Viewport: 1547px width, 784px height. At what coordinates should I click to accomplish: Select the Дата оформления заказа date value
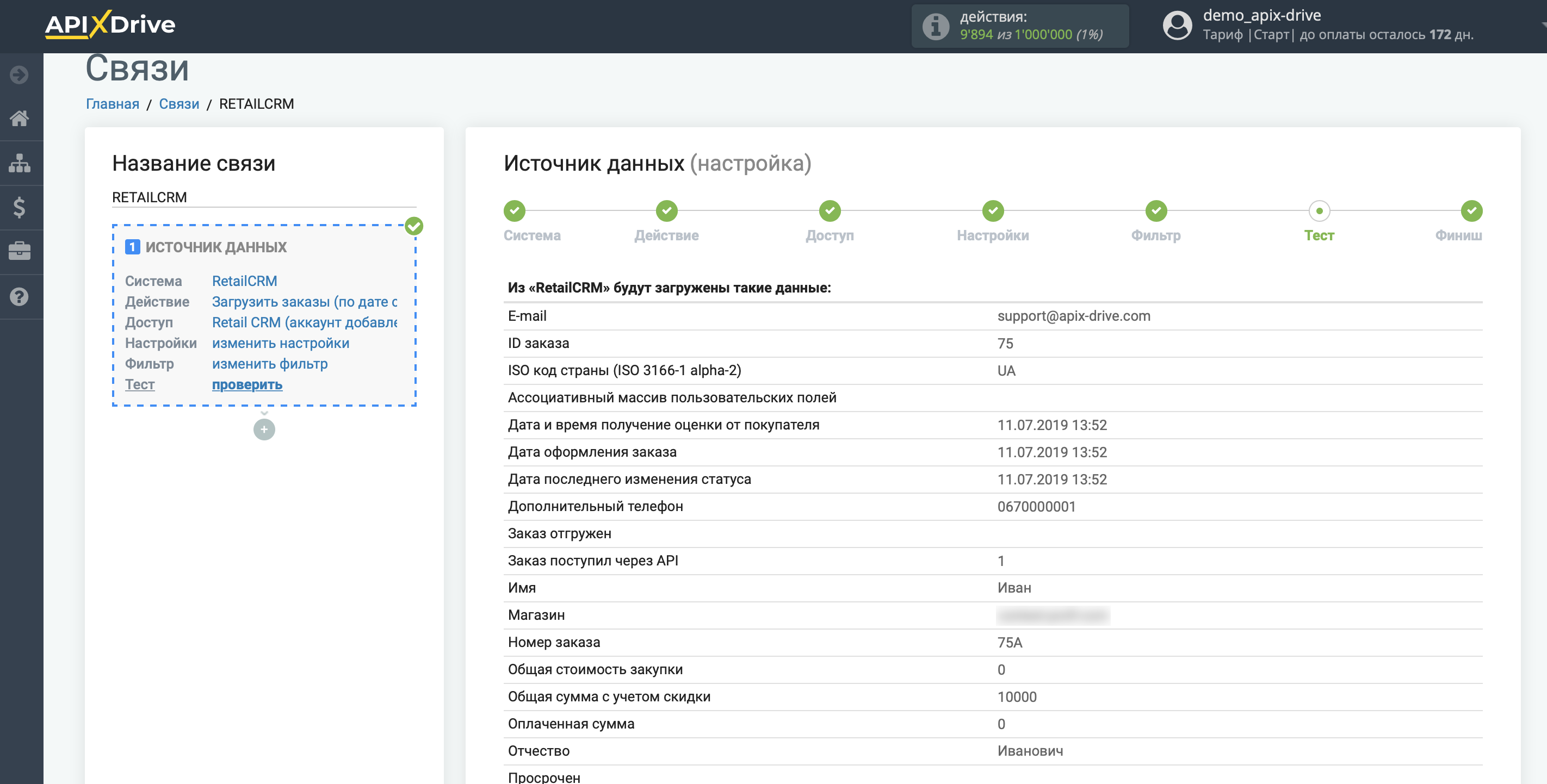[1052, 452]
